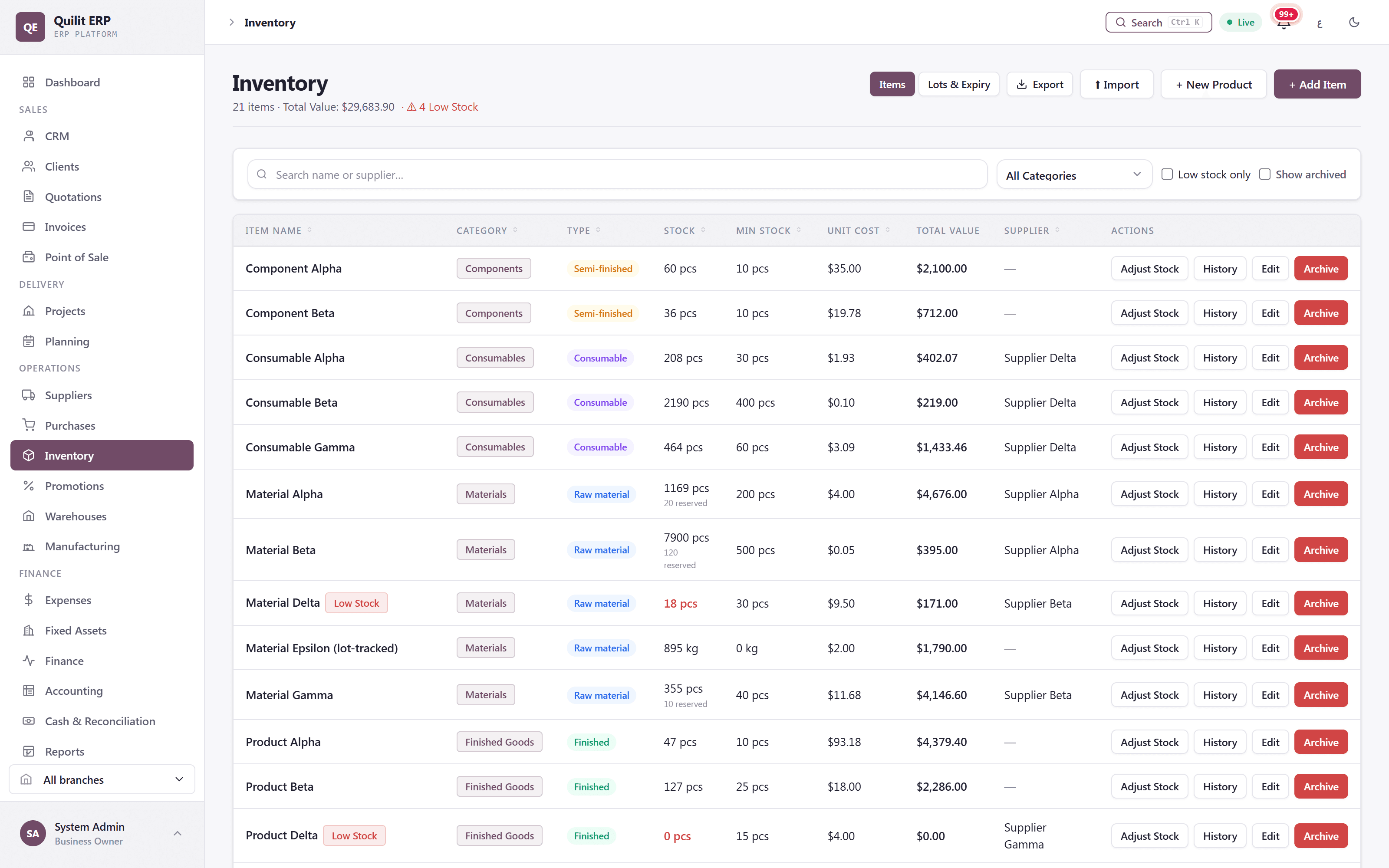Switch to the Items tab
Screen dimensions: 1389x868
[892, 84]
